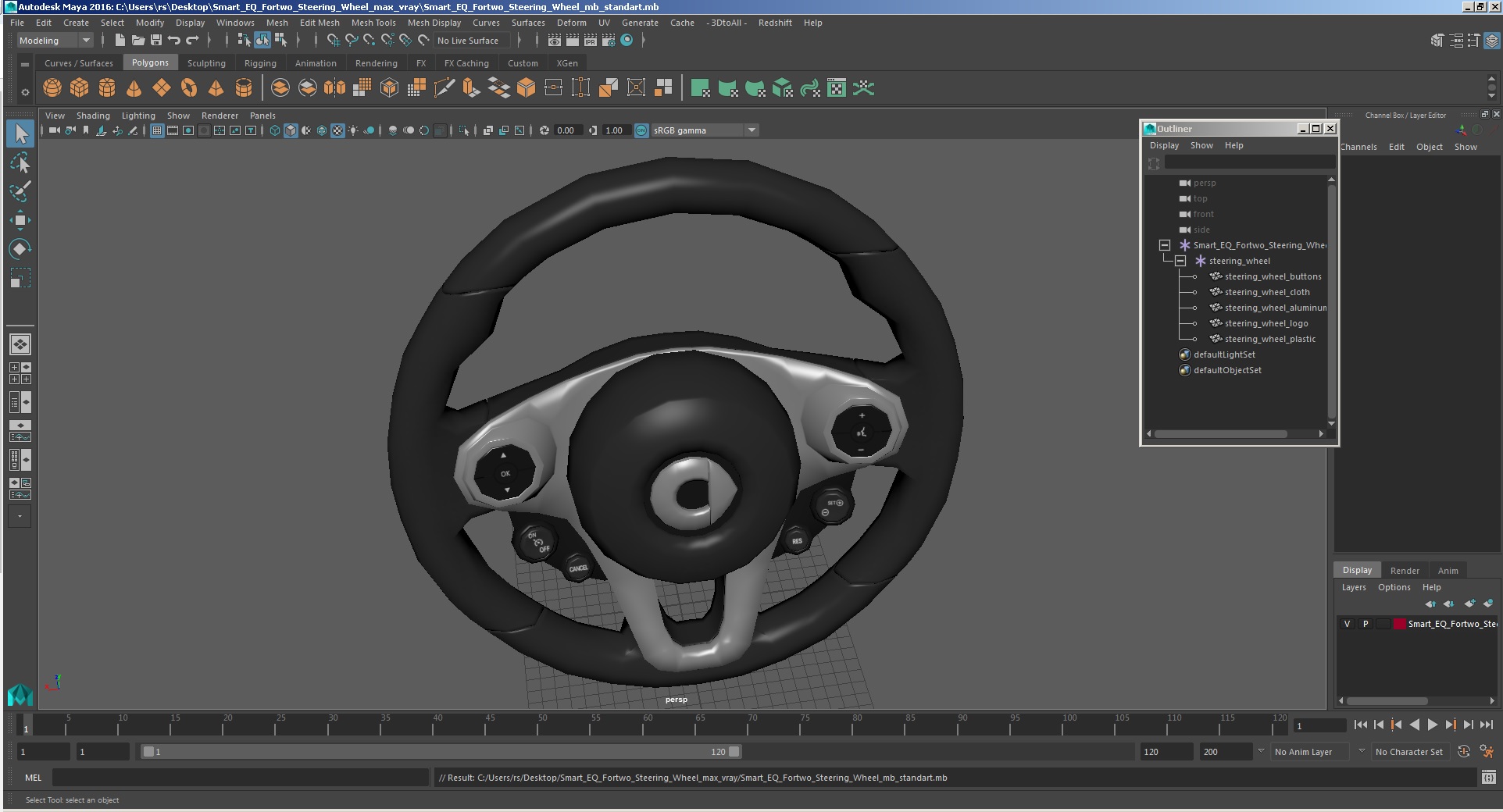Activate the Paint Selection tool

[20, 191]
